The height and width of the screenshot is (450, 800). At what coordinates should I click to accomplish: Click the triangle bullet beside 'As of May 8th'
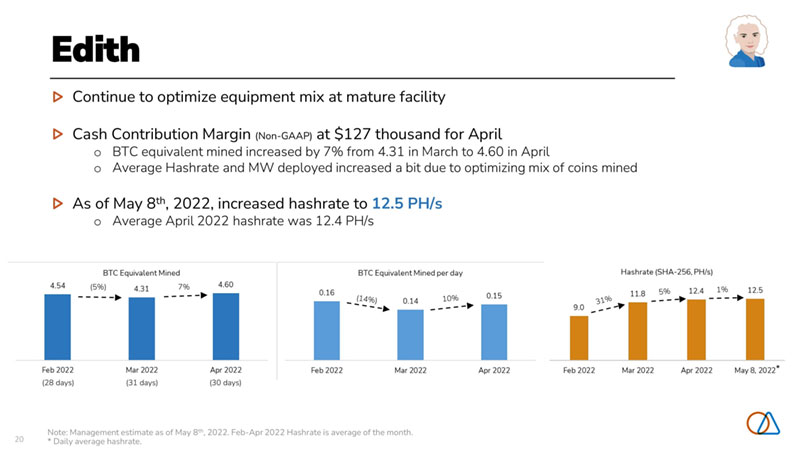tap(58, 203)
